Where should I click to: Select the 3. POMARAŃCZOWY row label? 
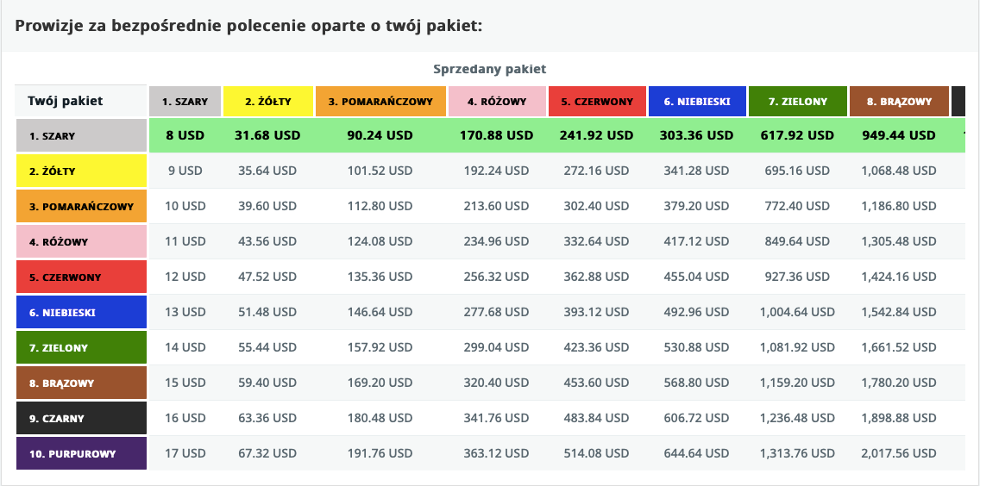point(81,206)
